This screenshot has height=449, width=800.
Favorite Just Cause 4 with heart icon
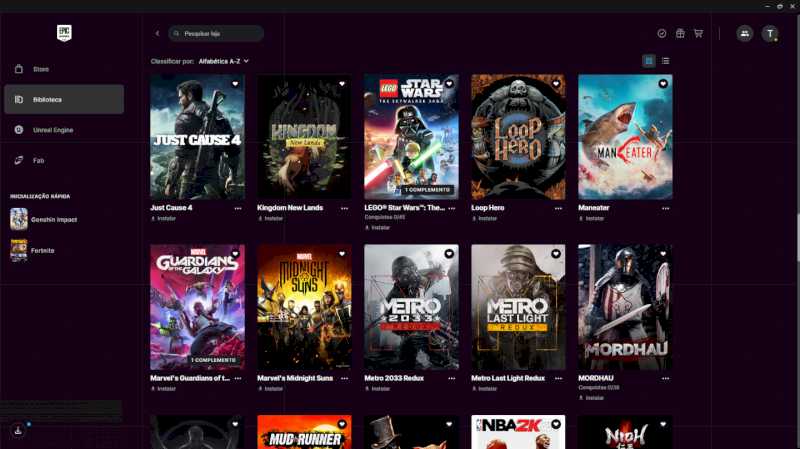click(235, 84)
